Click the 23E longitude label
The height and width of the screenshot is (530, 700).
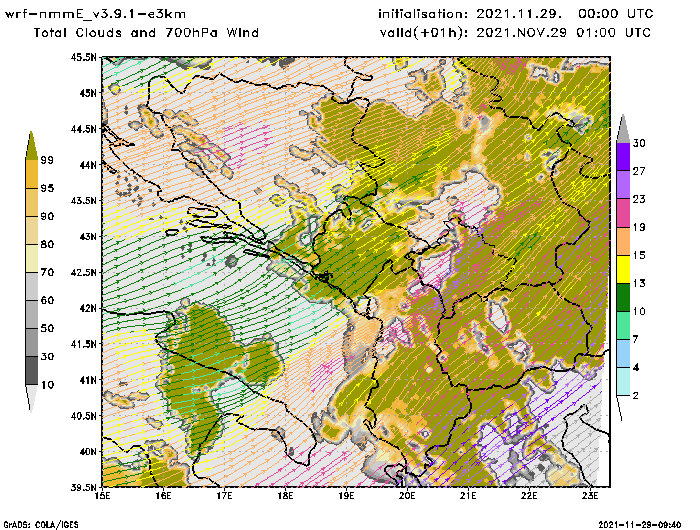click(590, 496)
